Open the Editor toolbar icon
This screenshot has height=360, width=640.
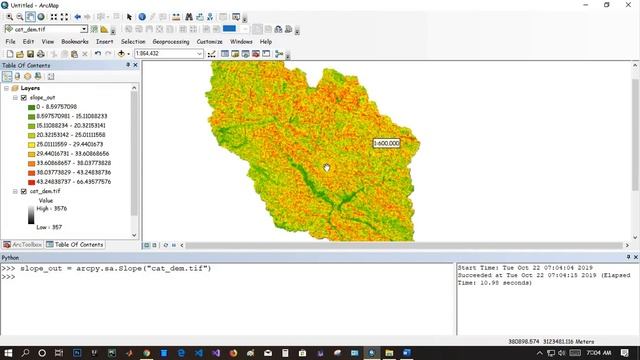(x=211, y=54)
